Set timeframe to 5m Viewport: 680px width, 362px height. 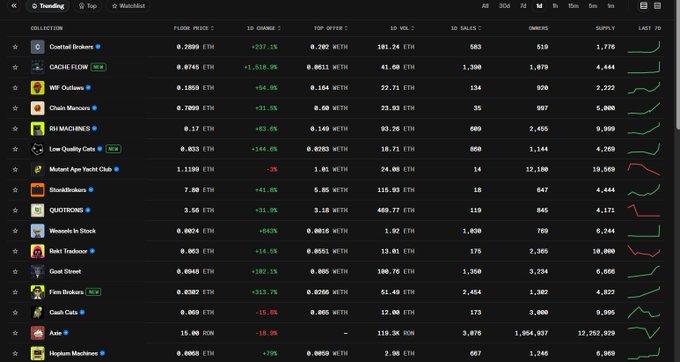593,6
